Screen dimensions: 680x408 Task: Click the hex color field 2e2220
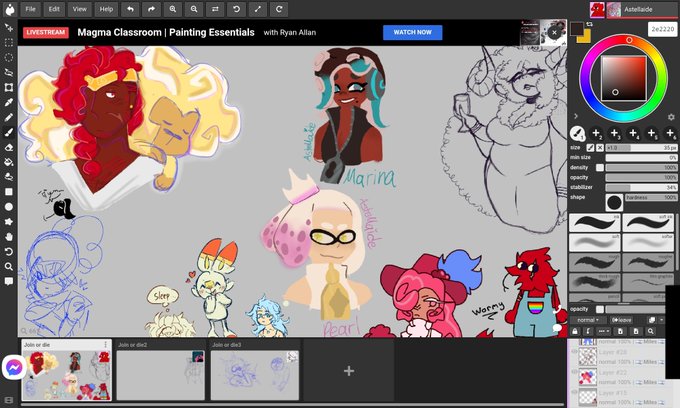[x=663, y=29]
